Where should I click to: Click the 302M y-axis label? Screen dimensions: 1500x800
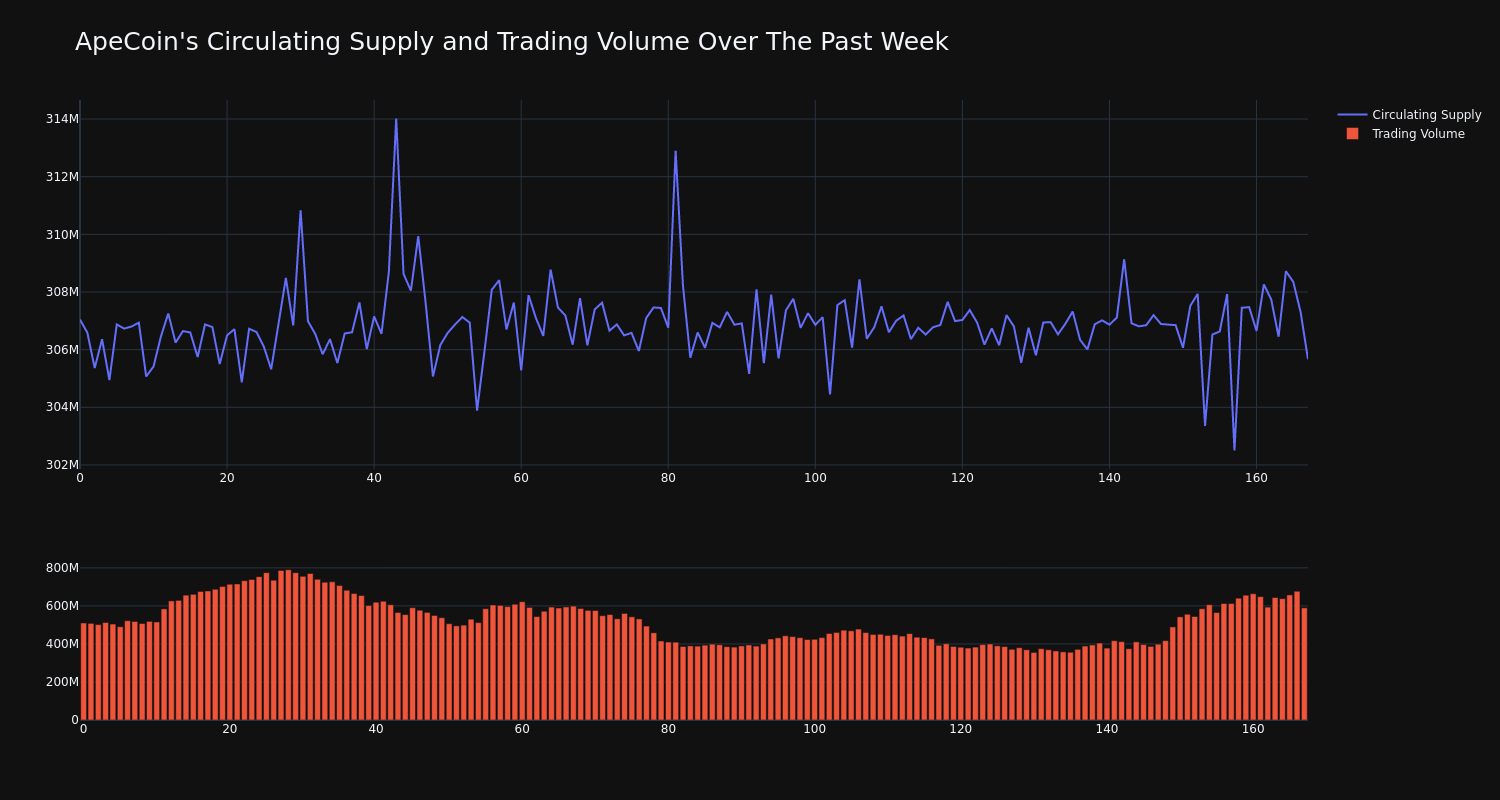[x=62, y=465]
